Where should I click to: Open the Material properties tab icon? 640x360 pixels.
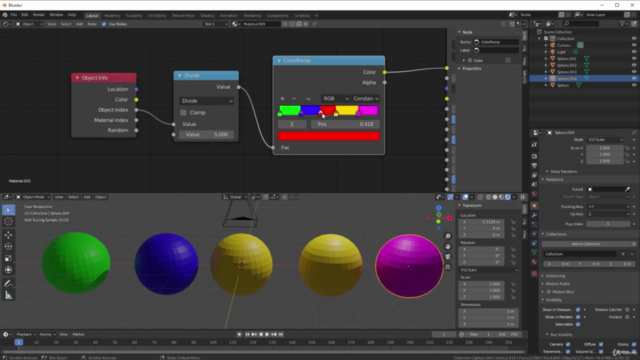(534, 262)
